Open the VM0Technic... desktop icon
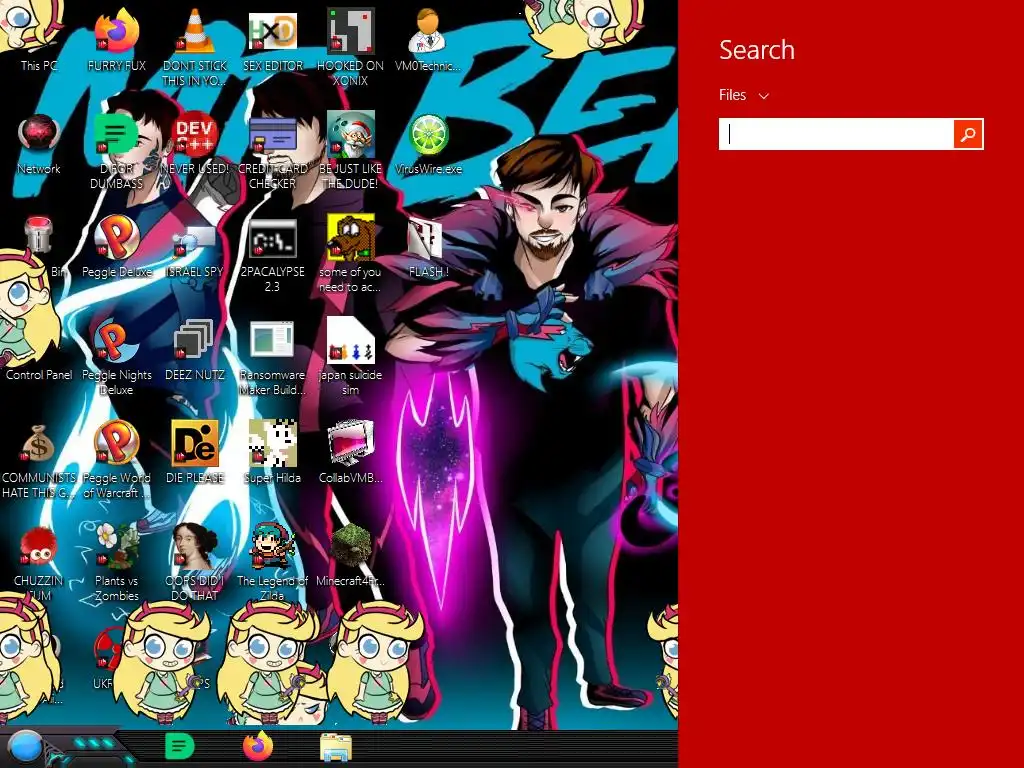Image resolution: width=1024 pixels, height=768 pixels. [428, 40]
